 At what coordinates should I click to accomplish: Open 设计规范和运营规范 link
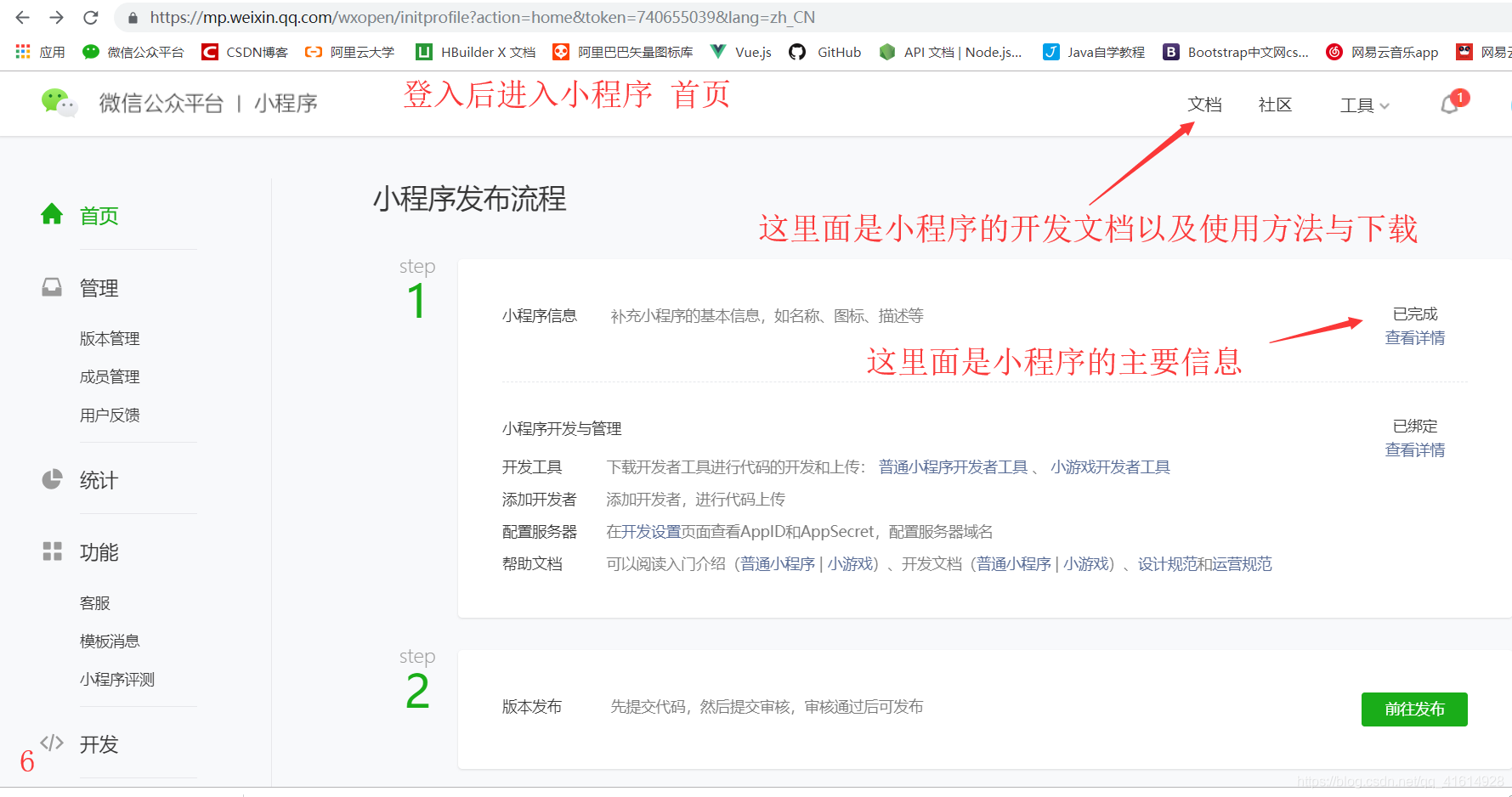tap(1205, 564)
